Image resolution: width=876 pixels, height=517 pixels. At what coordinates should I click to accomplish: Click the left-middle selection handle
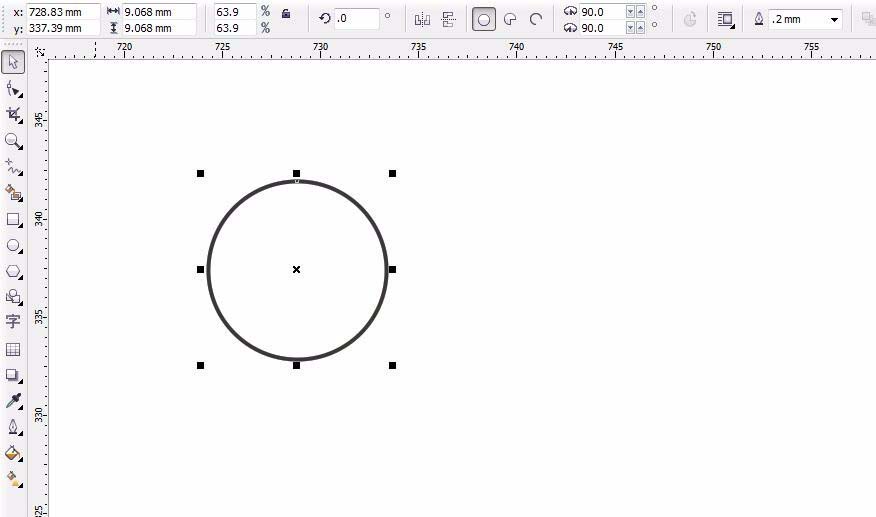click(201, 269)
